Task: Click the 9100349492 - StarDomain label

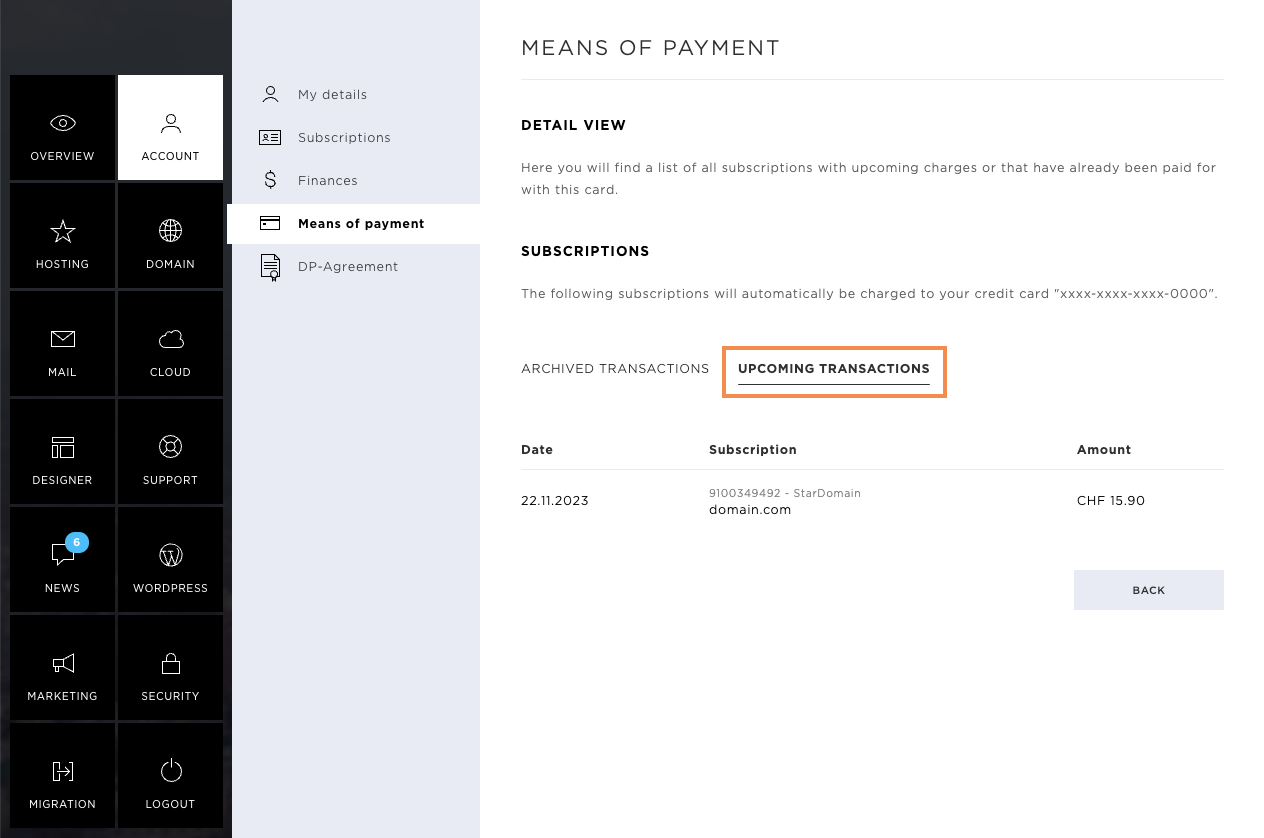Action: pos(785,493)
